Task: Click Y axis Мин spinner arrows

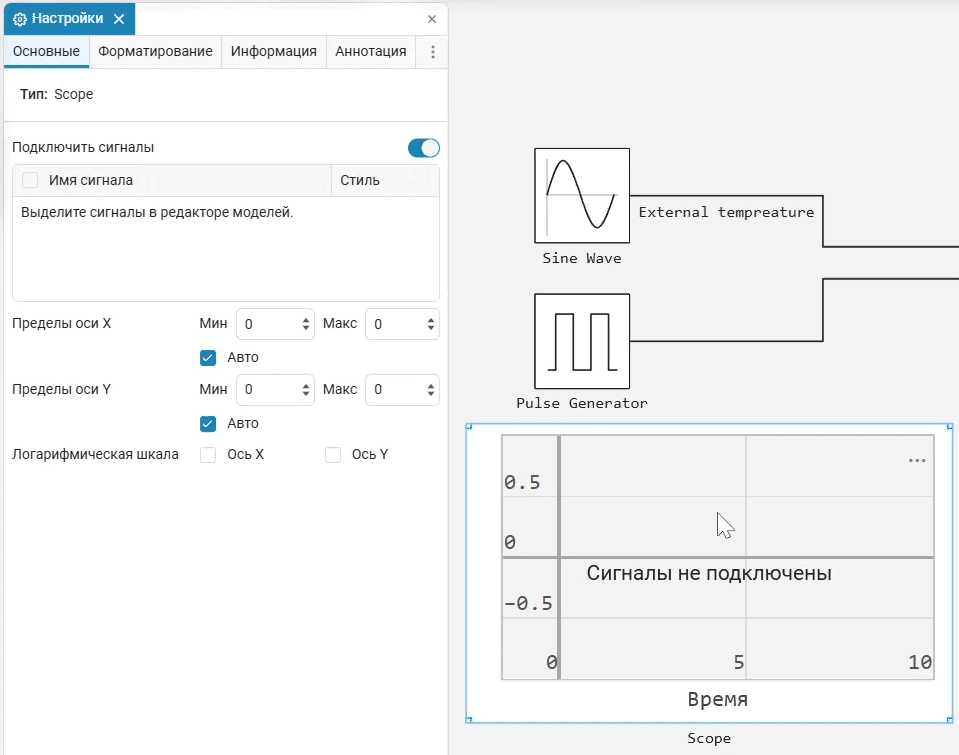Action: (x=306, y=390)
